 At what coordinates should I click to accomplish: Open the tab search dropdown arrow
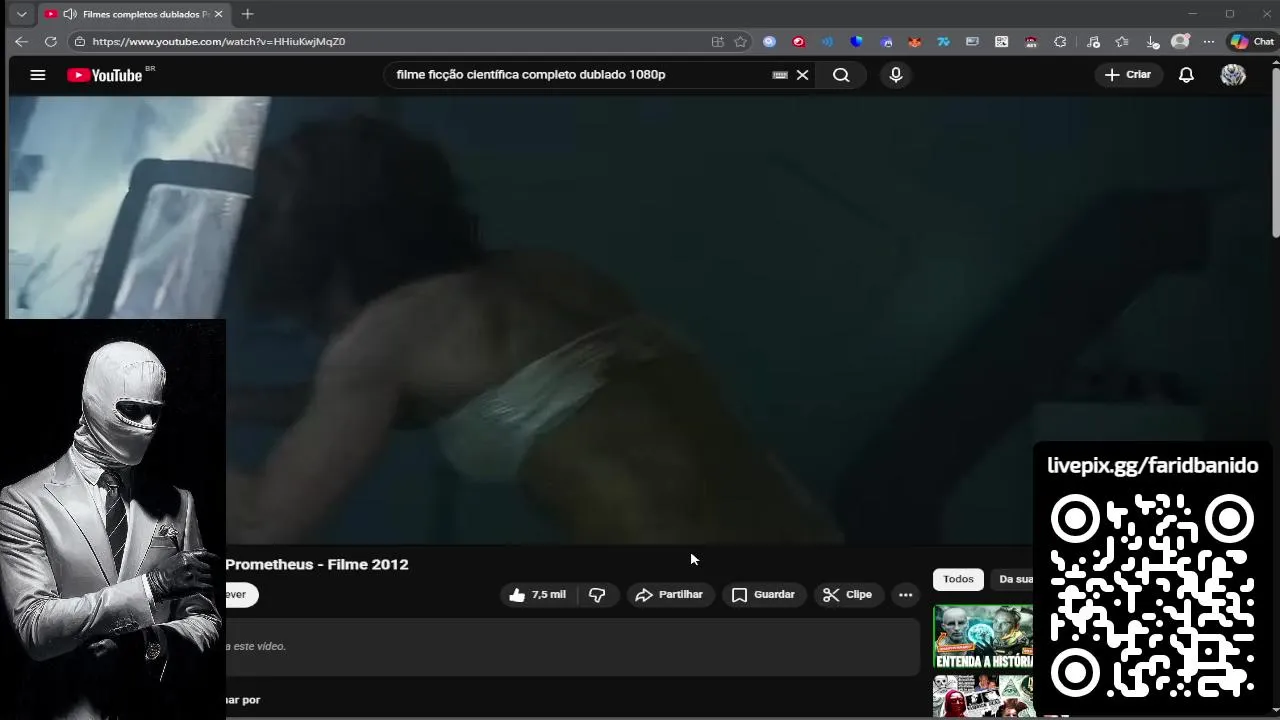[21, 14]
